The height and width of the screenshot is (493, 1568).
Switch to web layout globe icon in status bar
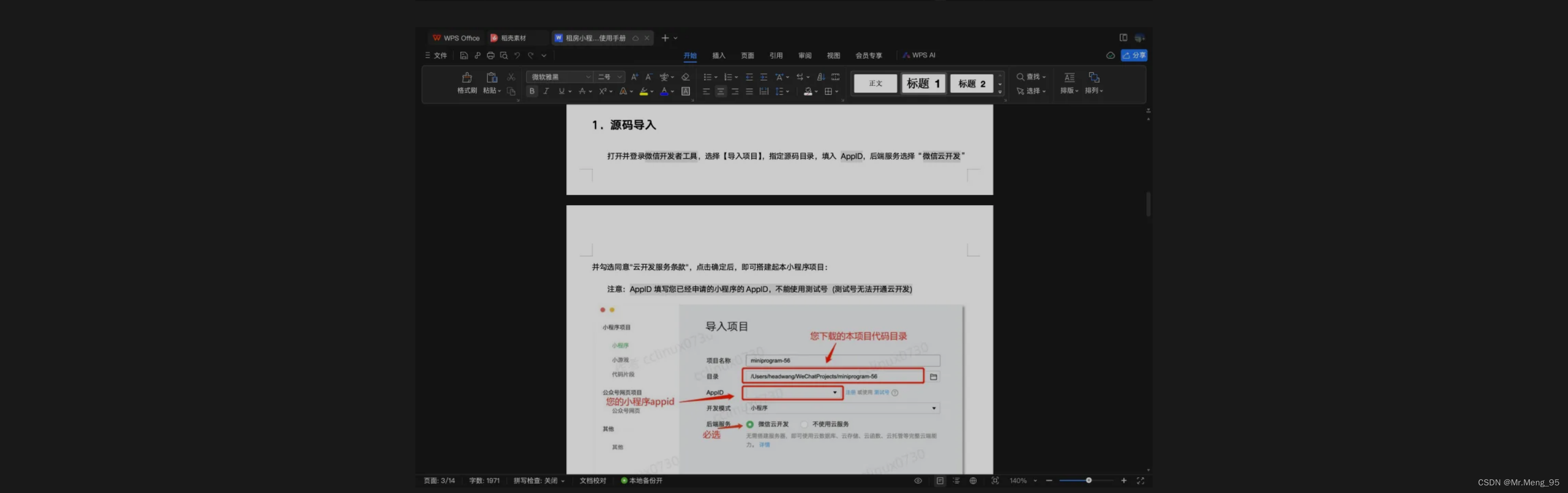click(973, 481)
